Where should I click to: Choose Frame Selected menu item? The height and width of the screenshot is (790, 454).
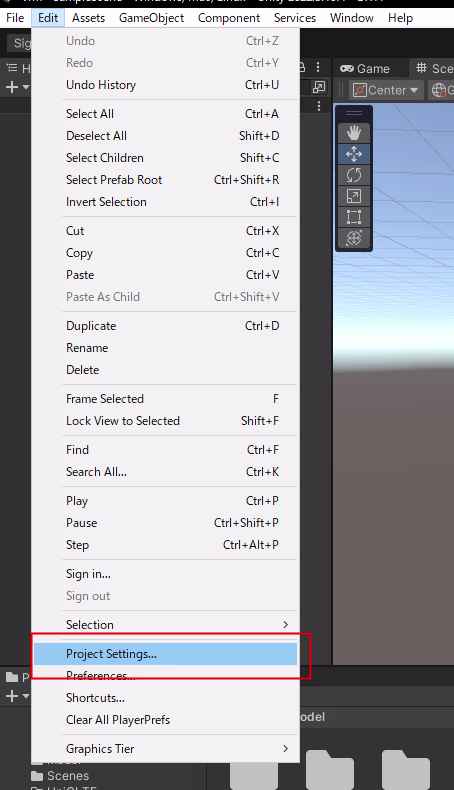(x=165, y=399)
